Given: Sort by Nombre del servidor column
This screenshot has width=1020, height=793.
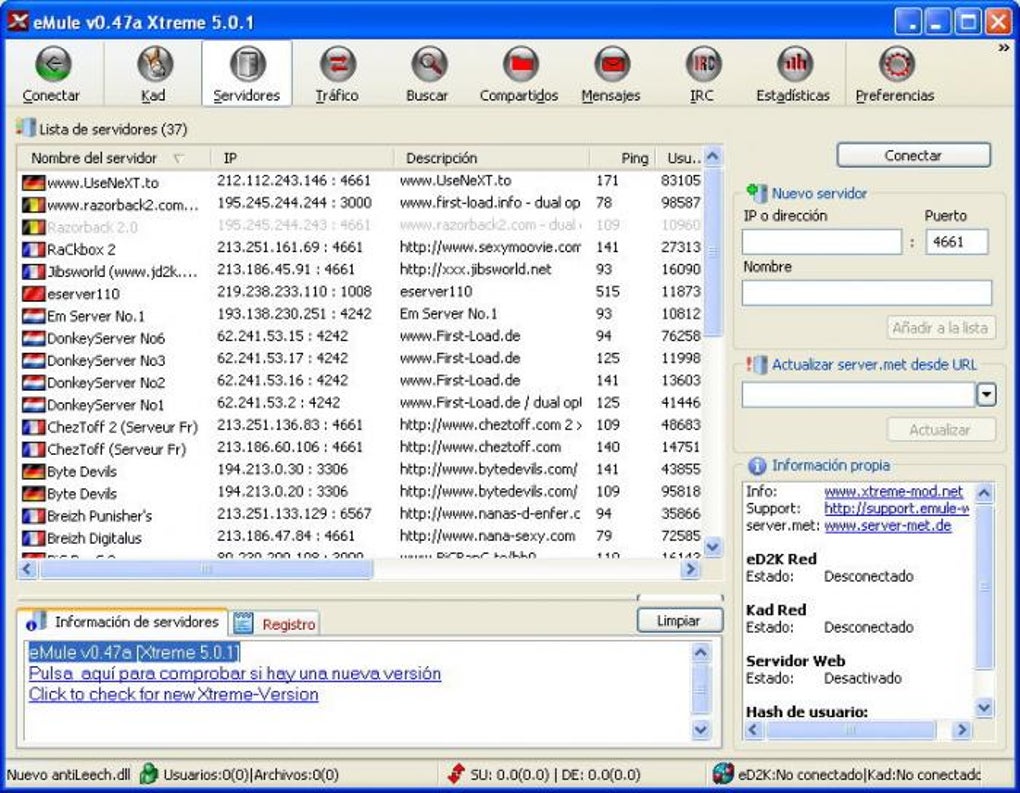Looking at the screenshot, I should (x=94, y=158).
